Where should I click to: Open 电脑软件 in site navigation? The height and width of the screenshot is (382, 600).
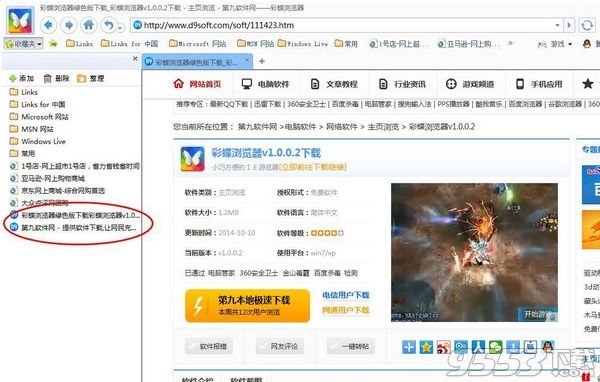coord(265,84)
